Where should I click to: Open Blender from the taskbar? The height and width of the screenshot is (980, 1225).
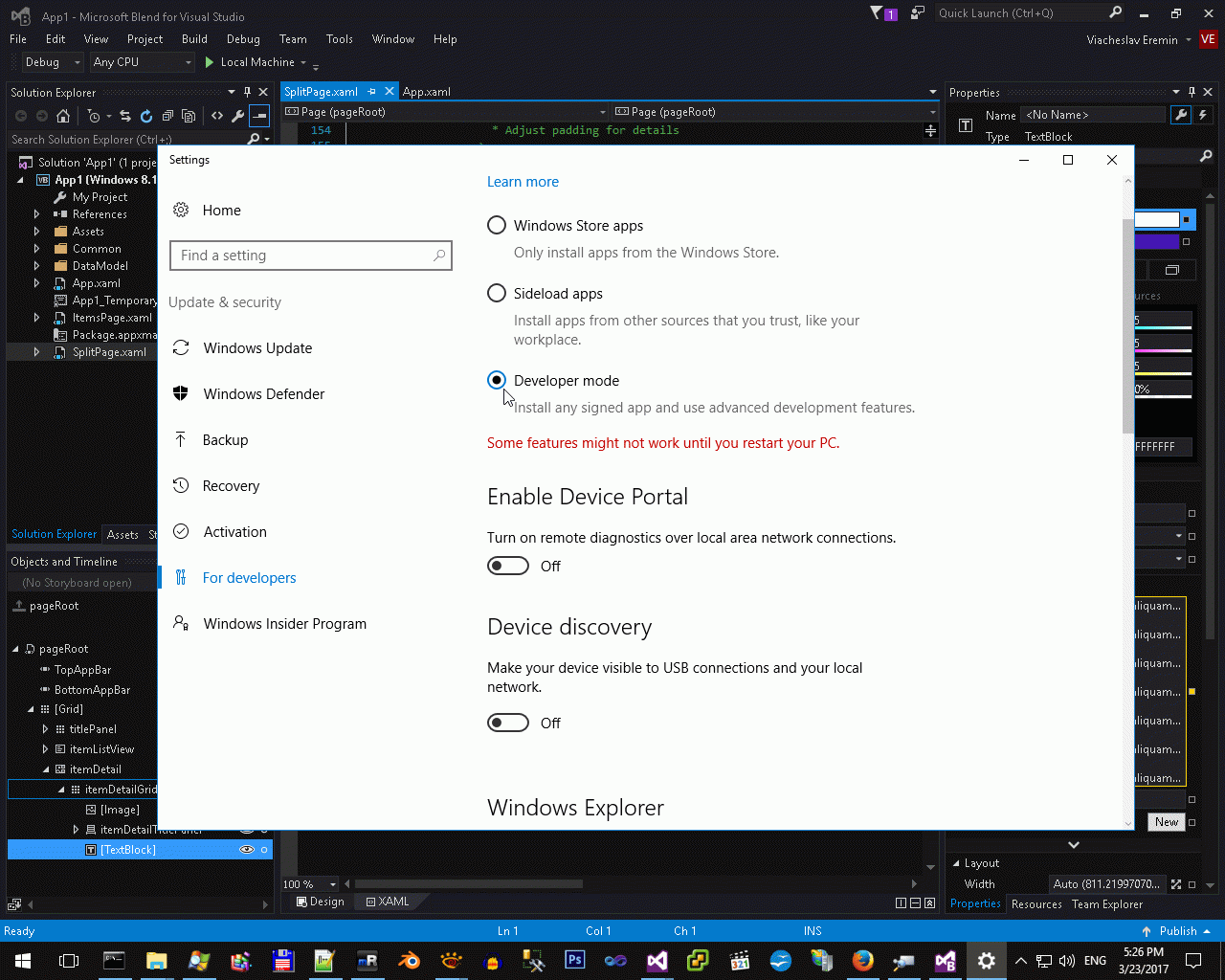tap(410, 960)
